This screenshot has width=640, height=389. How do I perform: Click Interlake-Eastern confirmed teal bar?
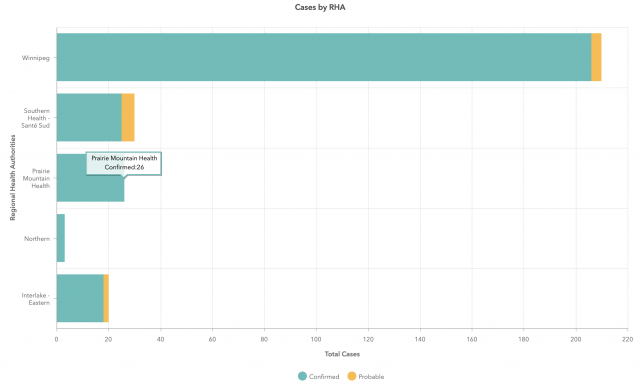click(80, 298)
